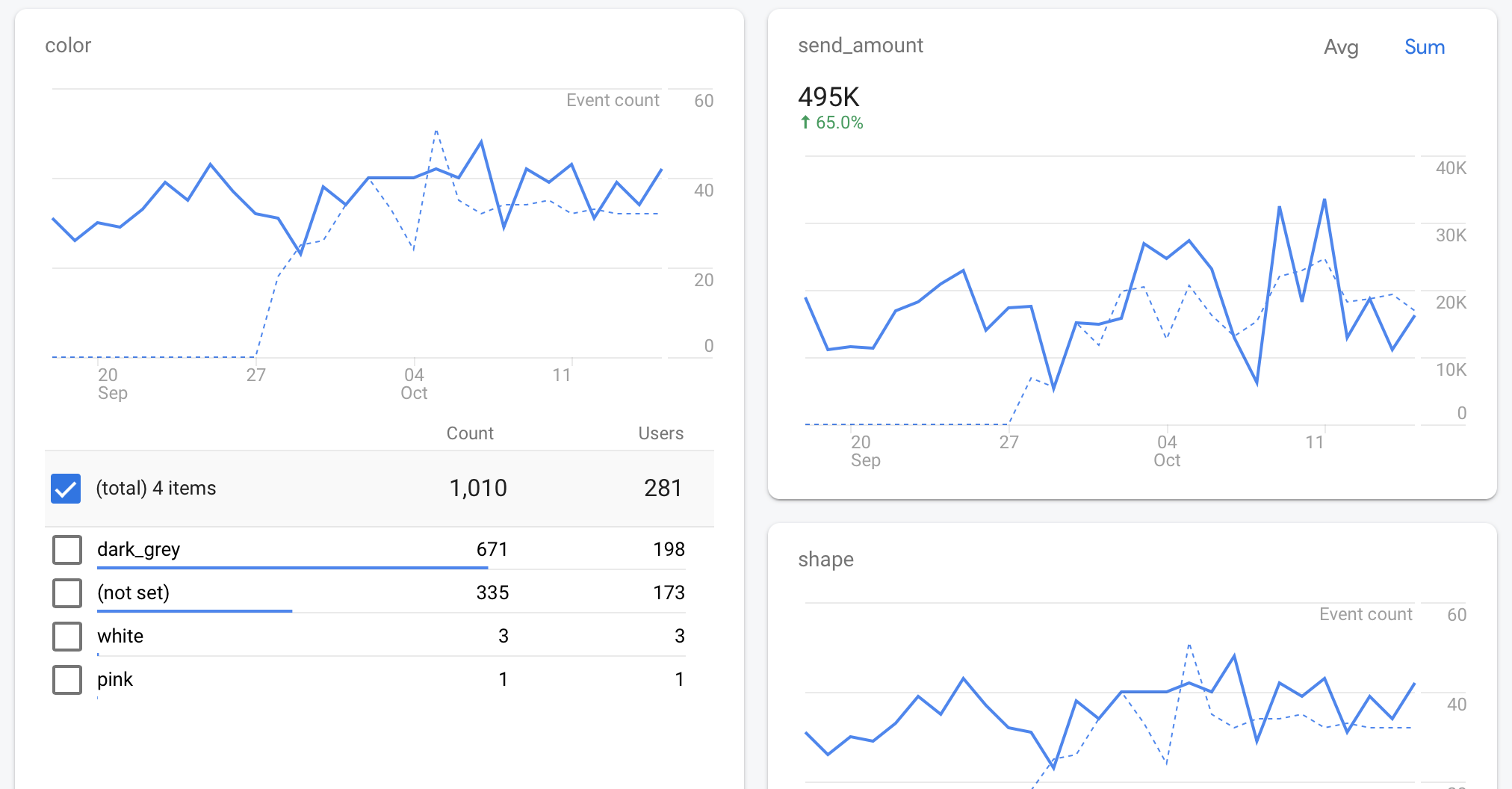Click the 335 count for (not set)
Viewport: 1512px width, 789px height.
coord(492,592)
